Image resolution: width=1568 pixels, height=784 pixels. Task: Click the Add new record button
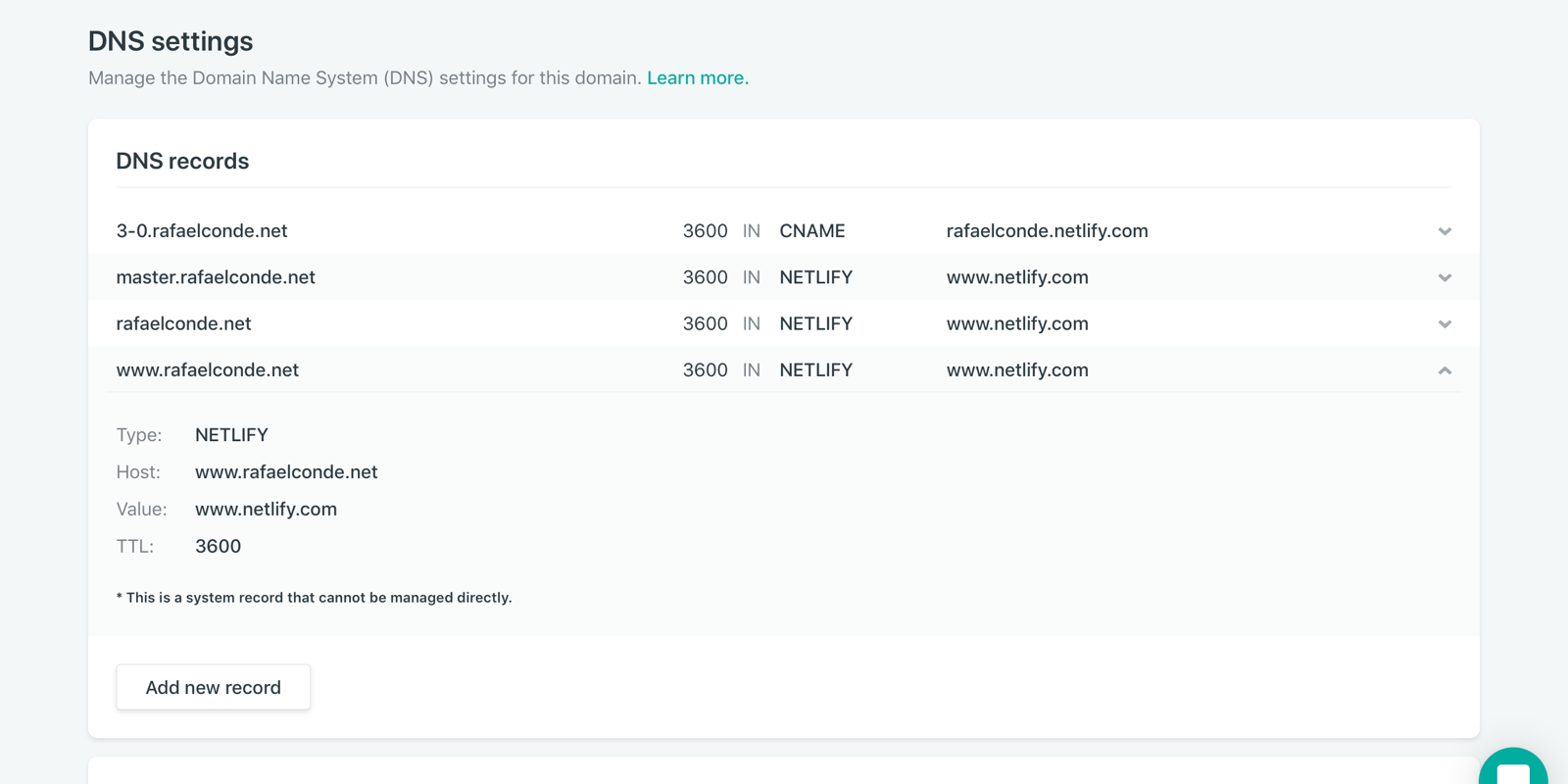[213, 687]
